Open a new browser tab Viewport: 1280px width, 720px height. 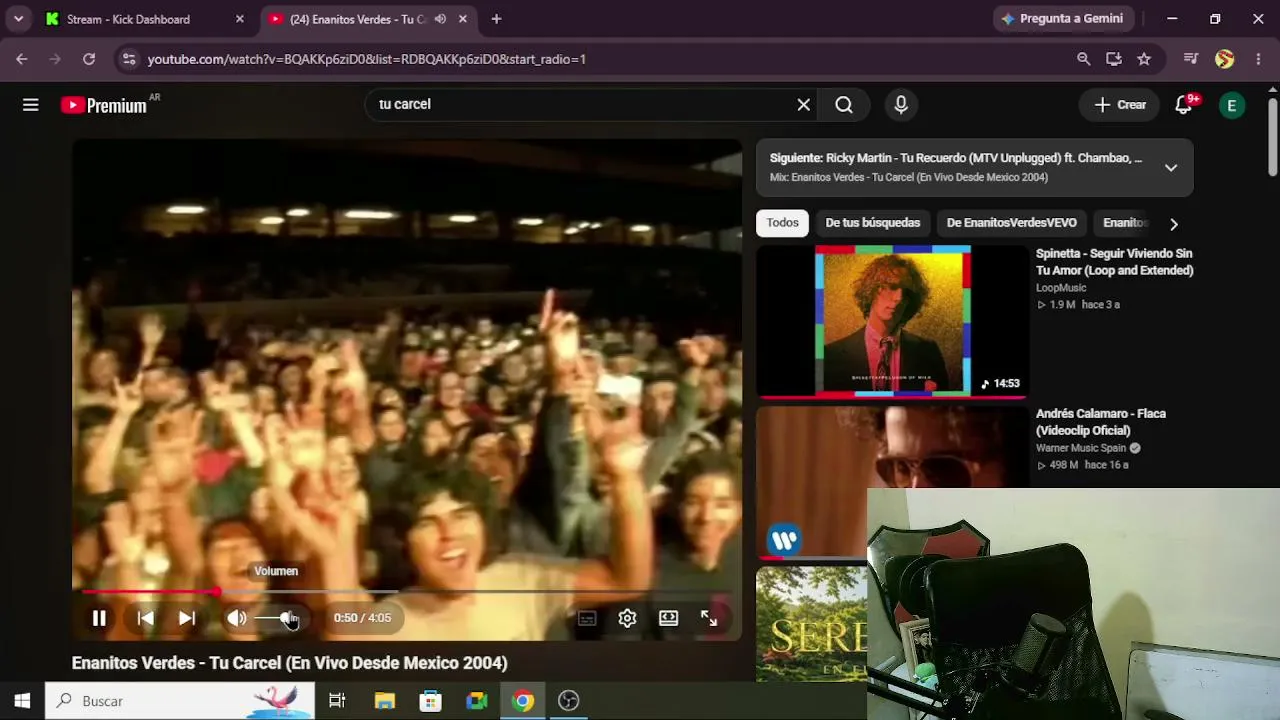coord(496,19)
